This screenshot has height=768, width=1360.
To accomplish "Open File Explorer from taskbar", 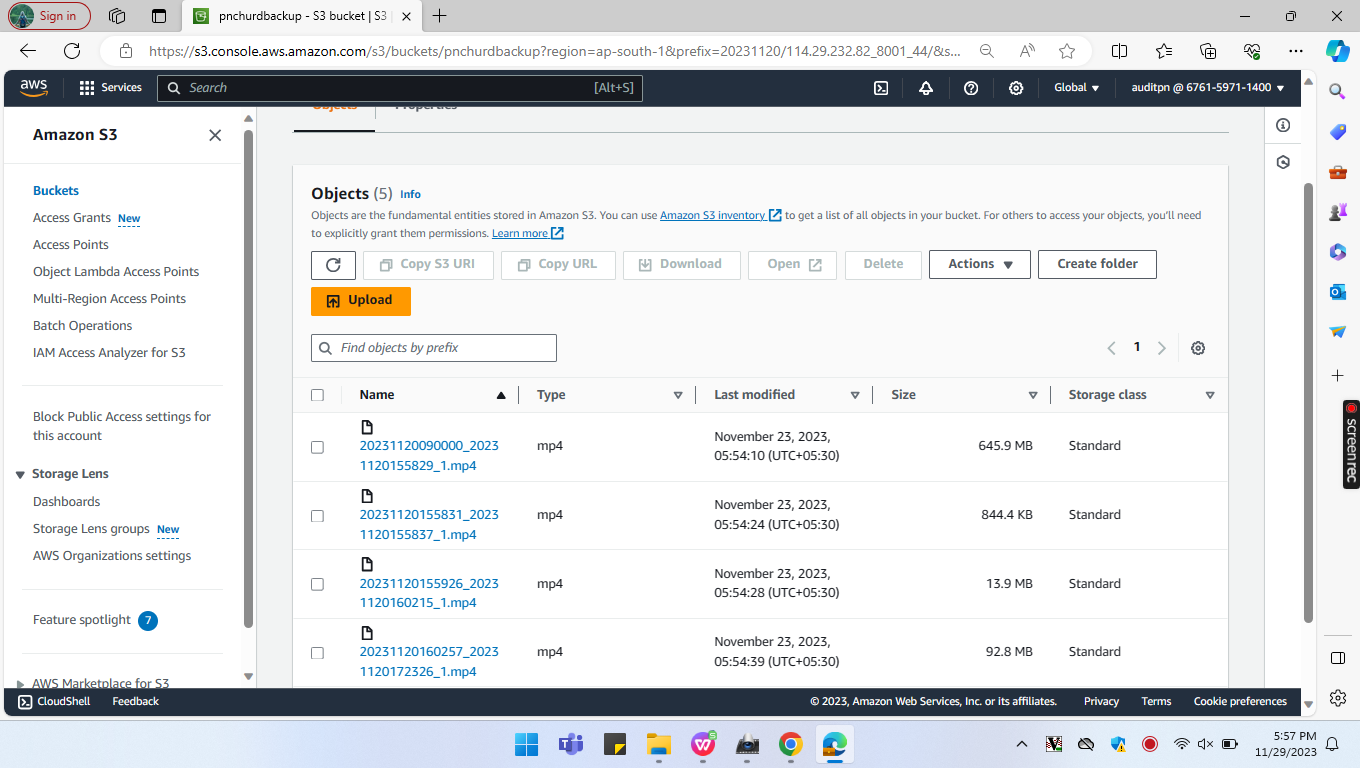I will point(658,744).
